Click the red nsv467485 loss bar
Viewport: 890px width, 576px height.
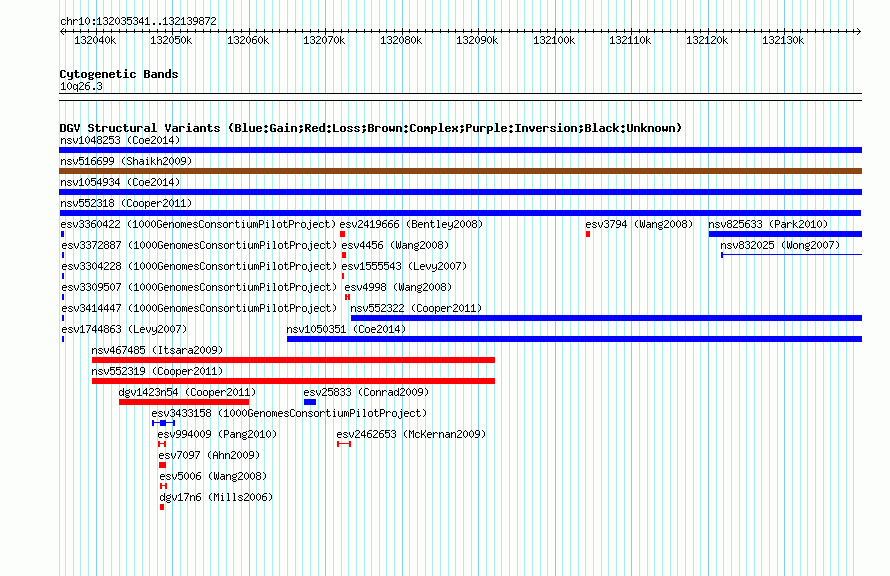293,360
